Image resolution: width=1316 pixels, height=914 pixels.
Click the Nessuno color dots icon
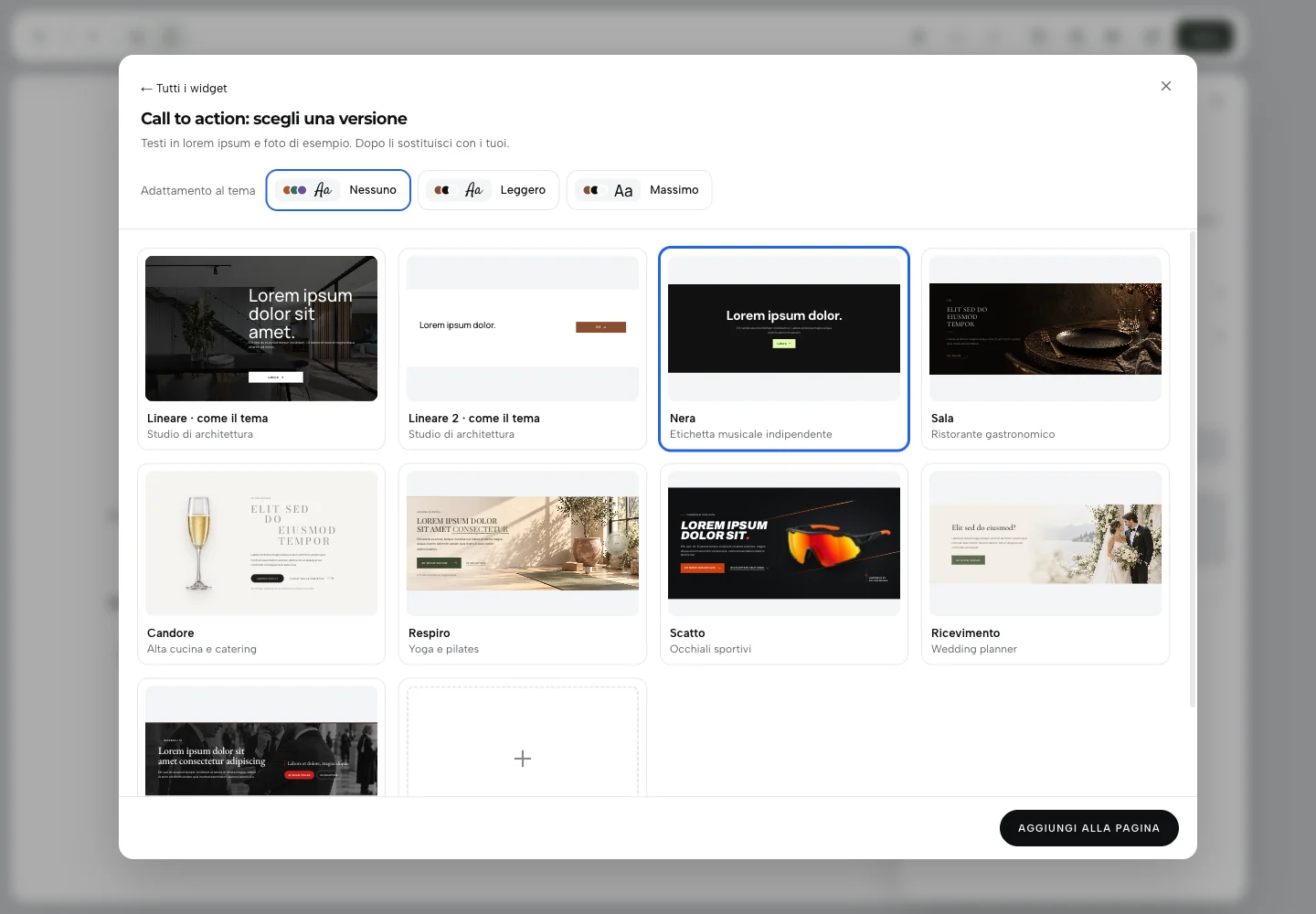(294, 190)
